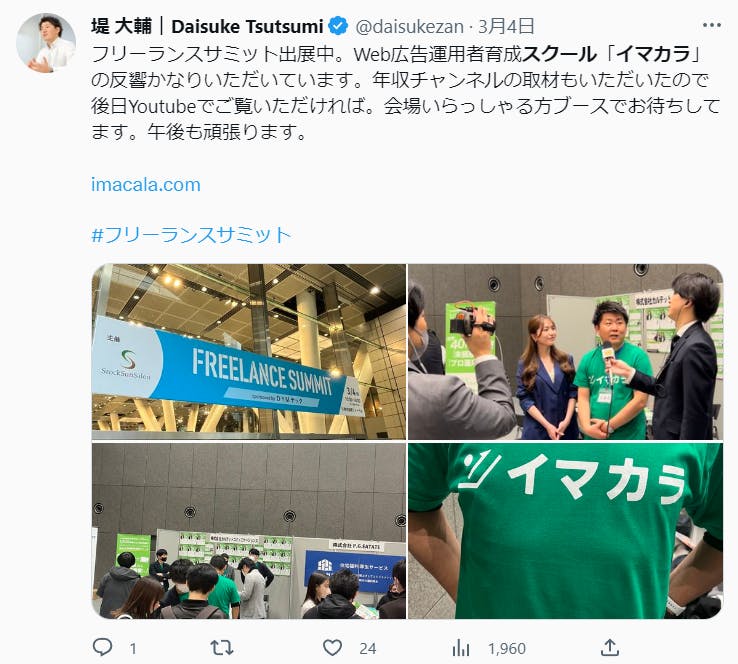
Task: Enlarge the interview with microphone photo
Action: point(565,352)
